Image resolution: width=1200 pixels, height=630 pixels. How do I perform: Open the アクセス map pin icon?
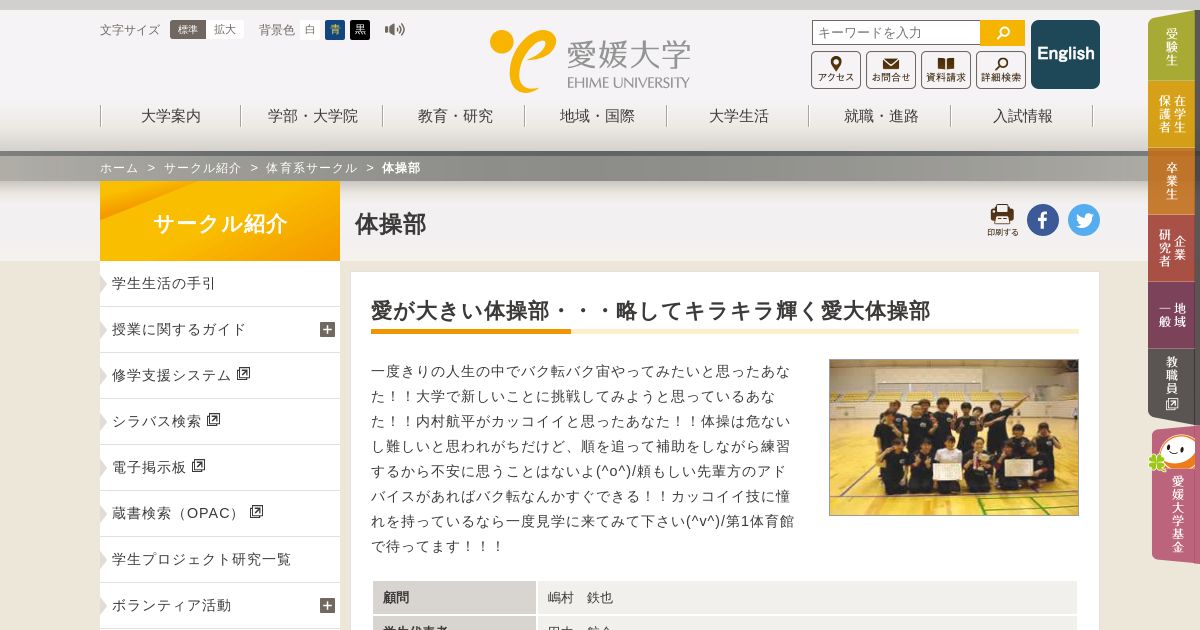pyautogui.click(x=836, y=70)
